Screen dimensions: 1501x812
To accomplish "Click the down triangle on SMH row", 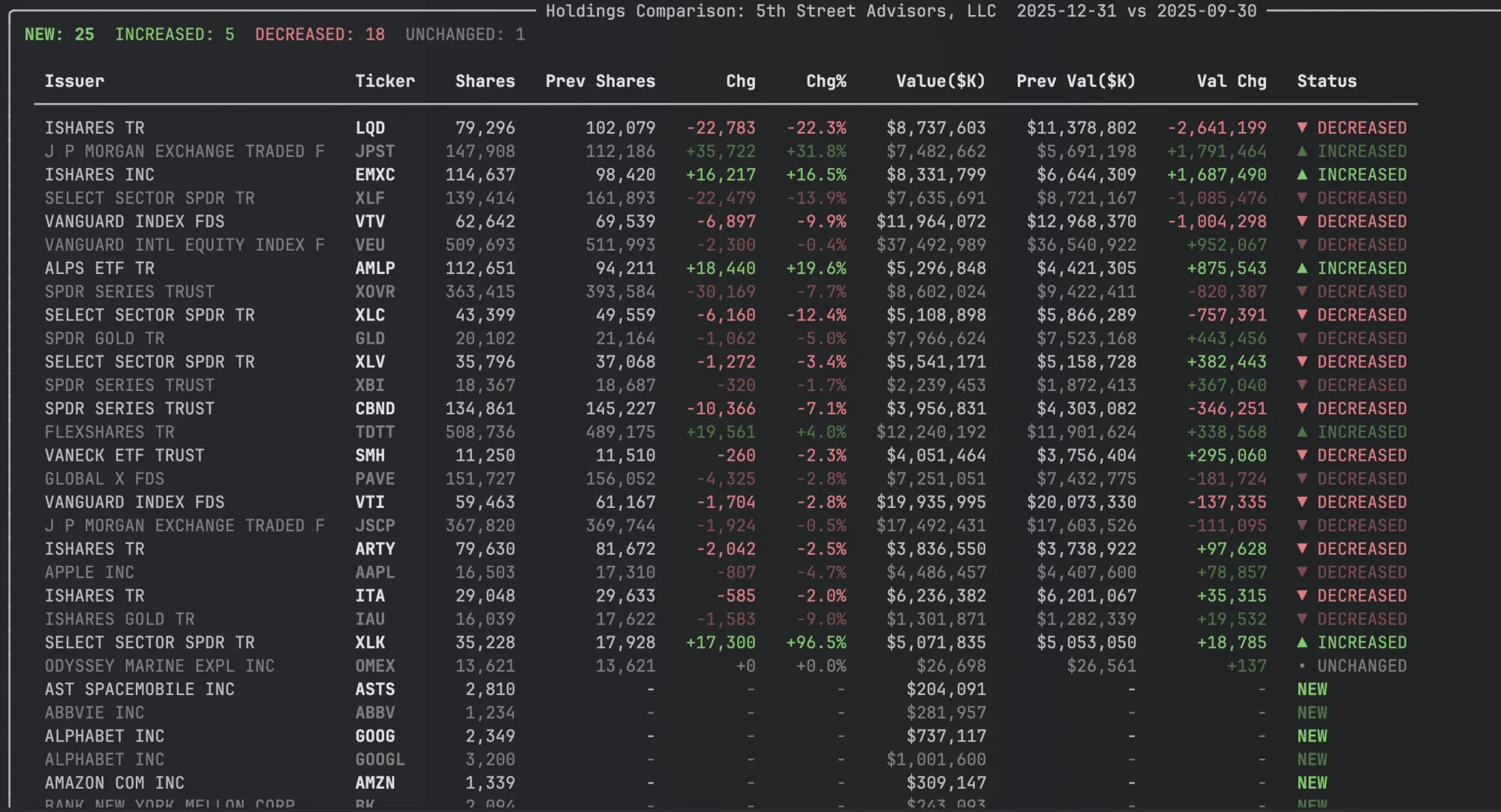I will (x=1302, y=455).
